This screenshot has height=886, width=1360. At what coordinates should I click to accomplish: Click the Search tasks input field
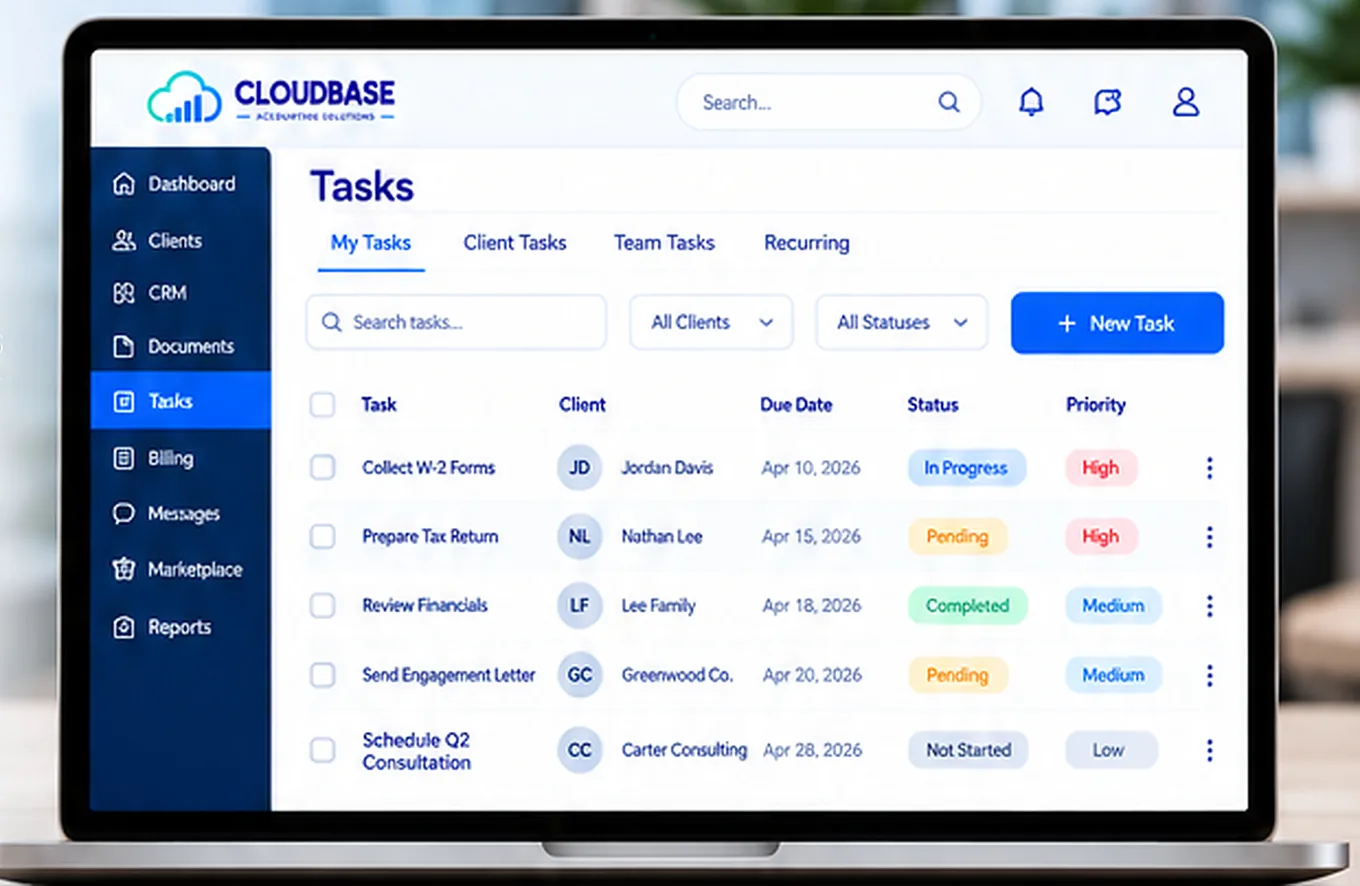[456, 322]
